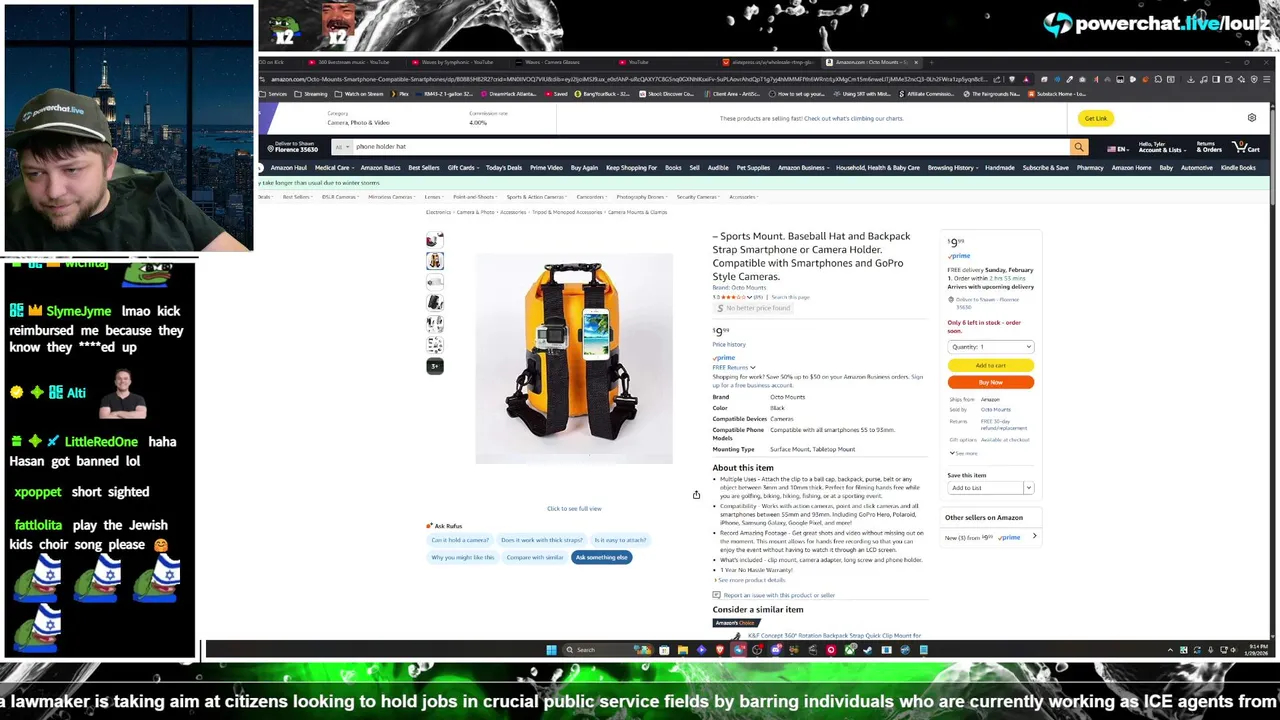Open the Price history link
Screen dimensions: 1280x720
[x=729, y=344]
